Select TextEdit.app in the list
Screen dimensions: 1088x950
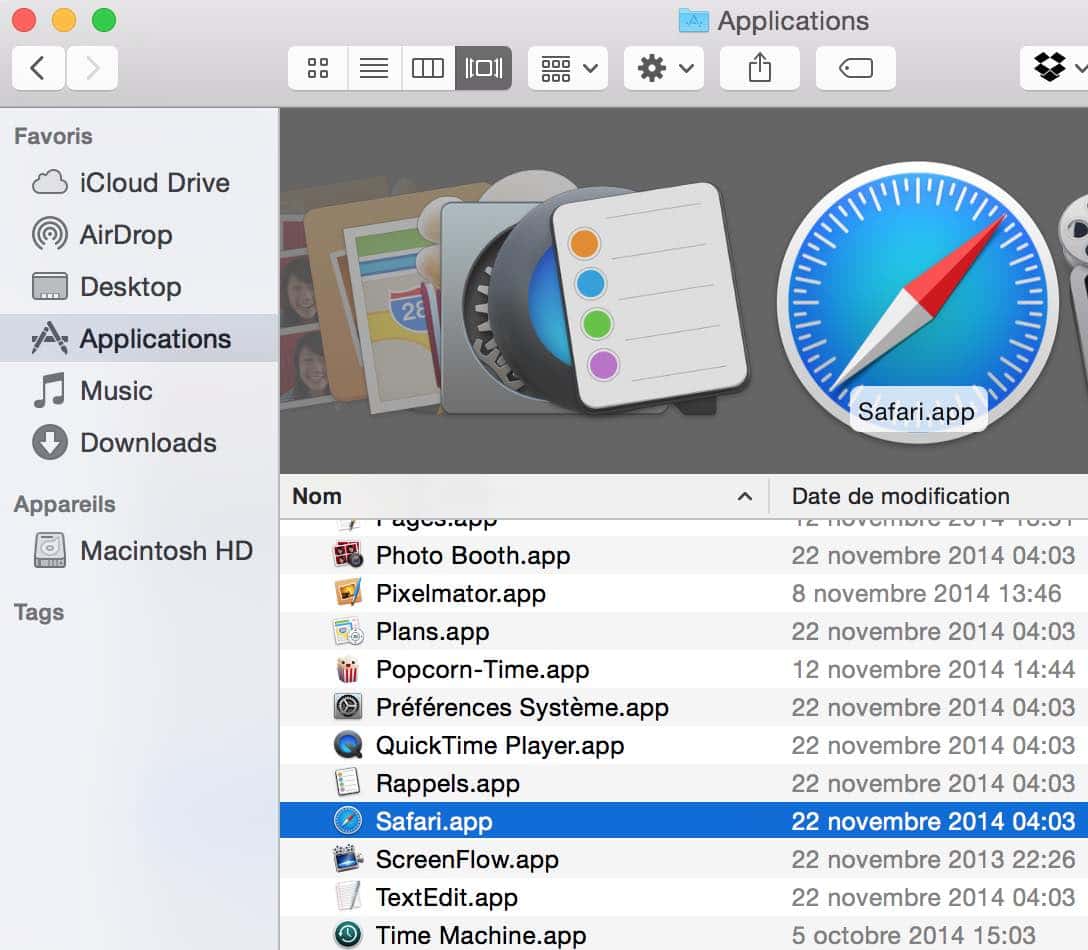coord(683,898)
